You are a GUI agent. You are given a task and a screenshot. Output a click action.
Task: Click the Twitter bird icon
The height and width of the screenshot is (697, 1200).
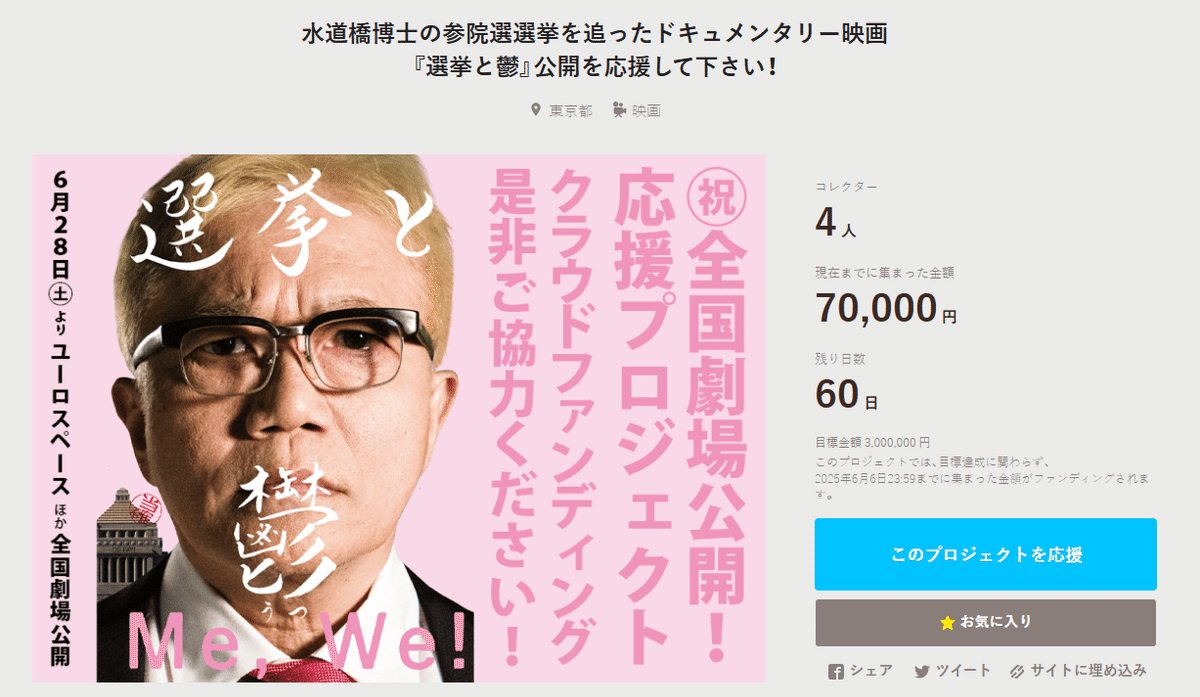922,671
